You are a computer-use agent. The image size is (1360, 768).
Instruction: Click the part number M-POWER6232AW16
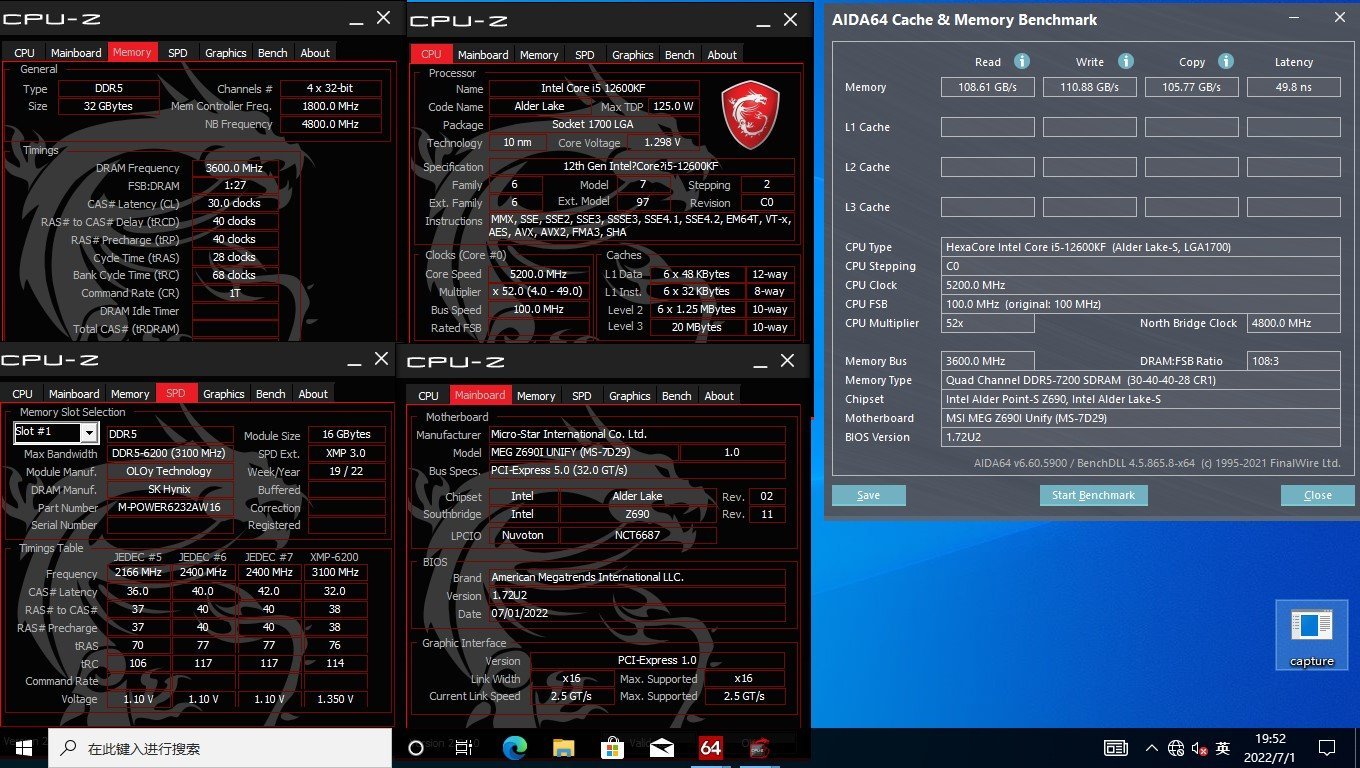[x=169, y=507]
